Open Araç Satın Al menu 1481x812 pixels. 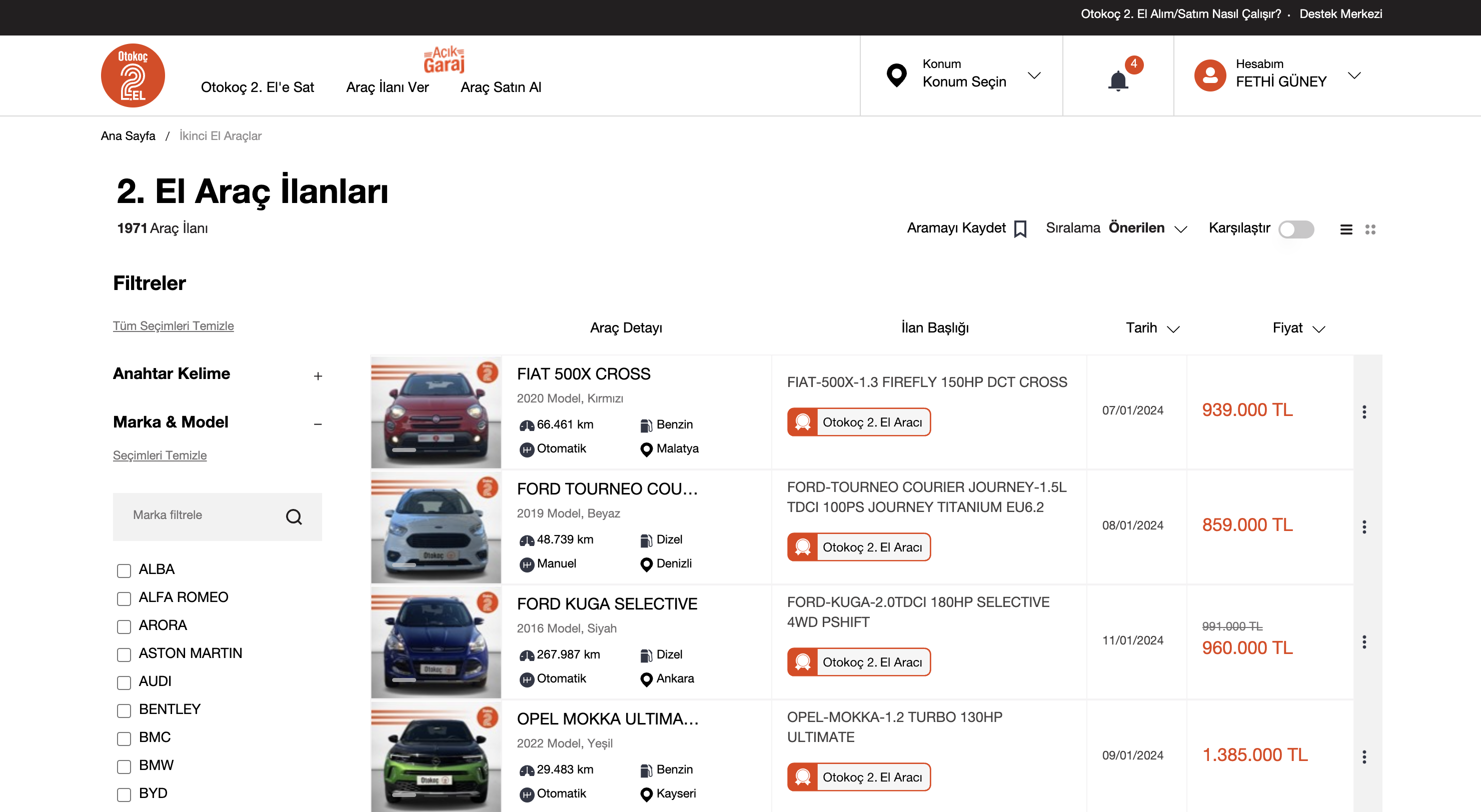coord(501,87)
